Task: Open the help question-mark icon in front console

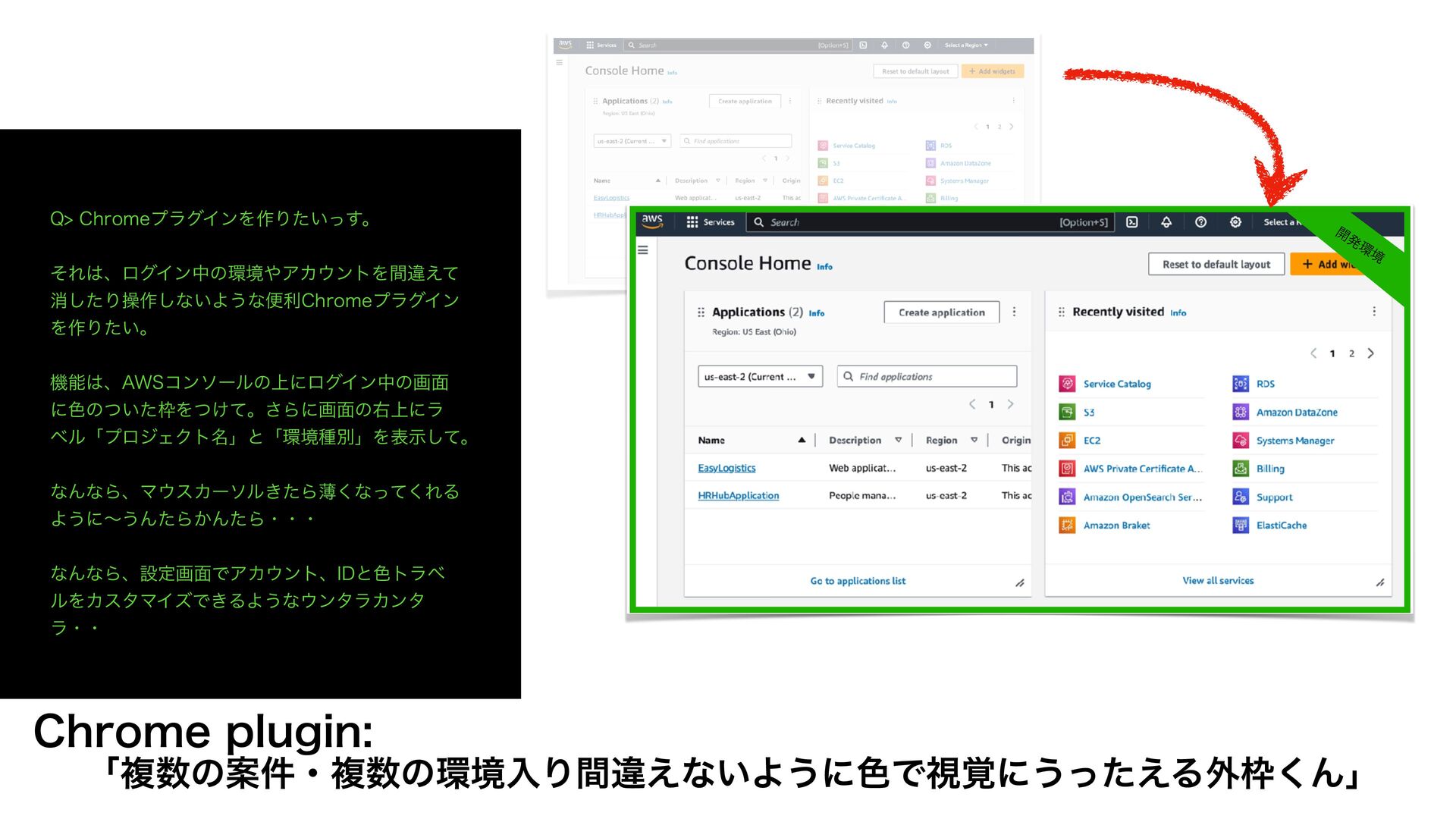Action: click(1200, 222)
